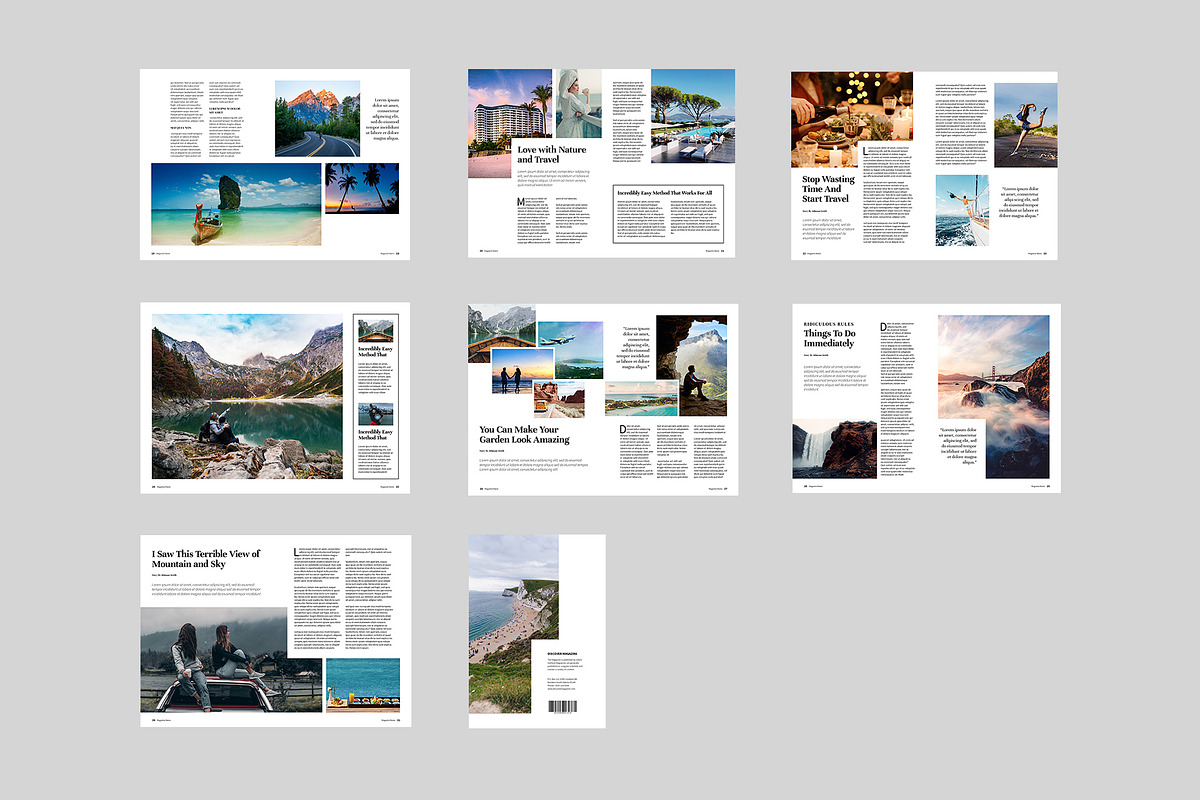Select the "Stop Wasting Time And Start Travel" headline
This screenshot has width=1200, height=800.
826,189
